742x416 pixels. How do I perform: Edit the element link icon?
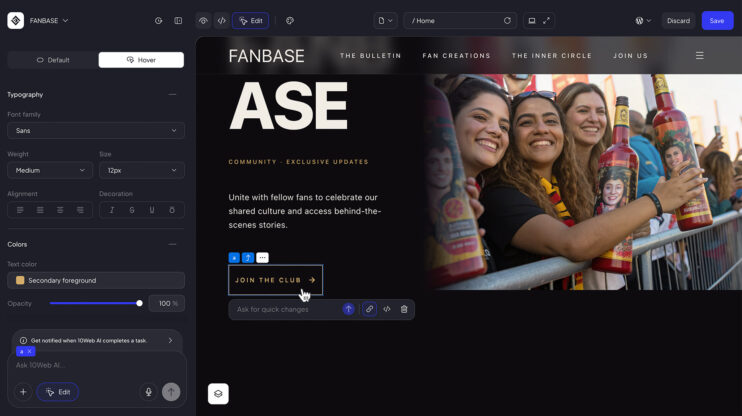[369, 309]
